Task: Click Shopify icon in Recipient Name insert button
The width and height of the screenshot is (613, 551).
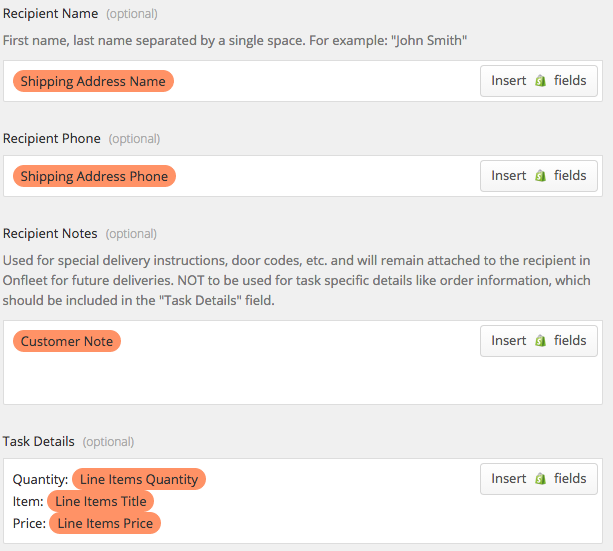Action: (x=540, y=81)
